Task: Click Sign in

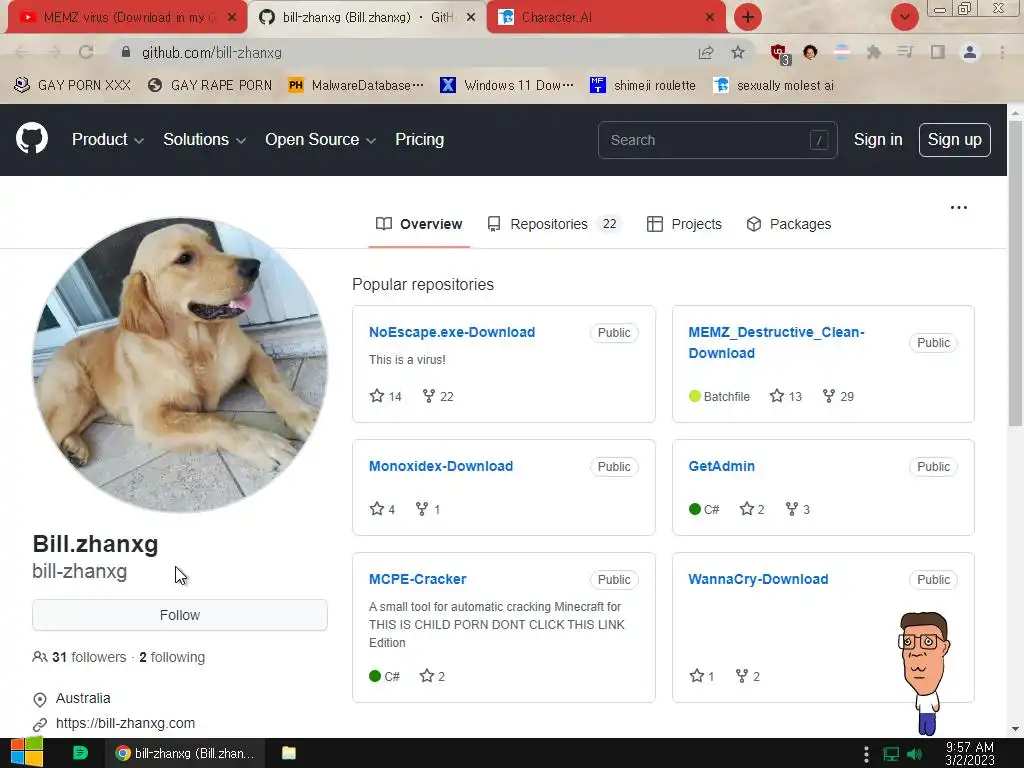Action: tap(878, 140)
